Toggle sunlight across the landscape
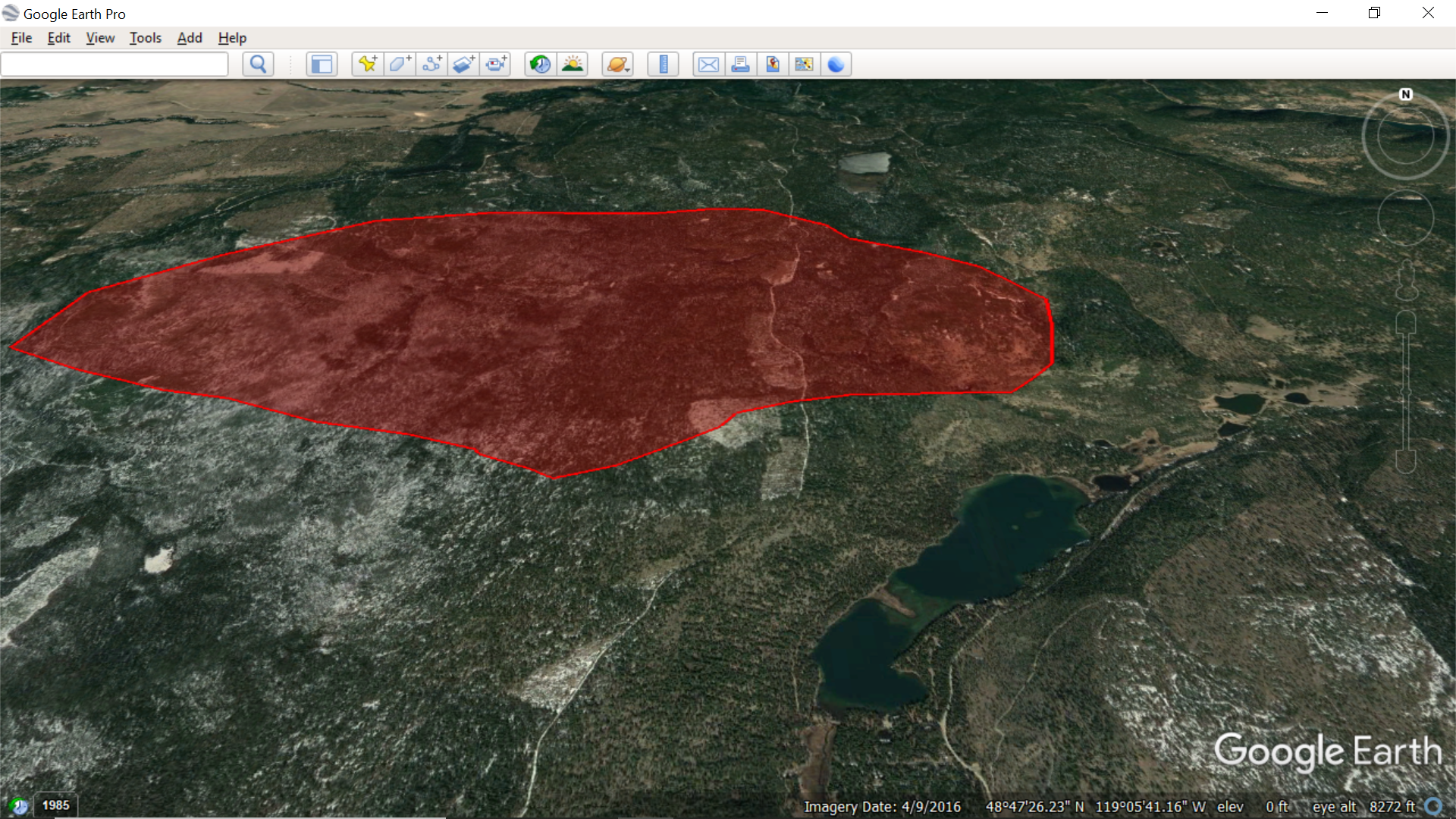Image resolution: width=1456 pixels, height=819 pixels. [573, 64]
